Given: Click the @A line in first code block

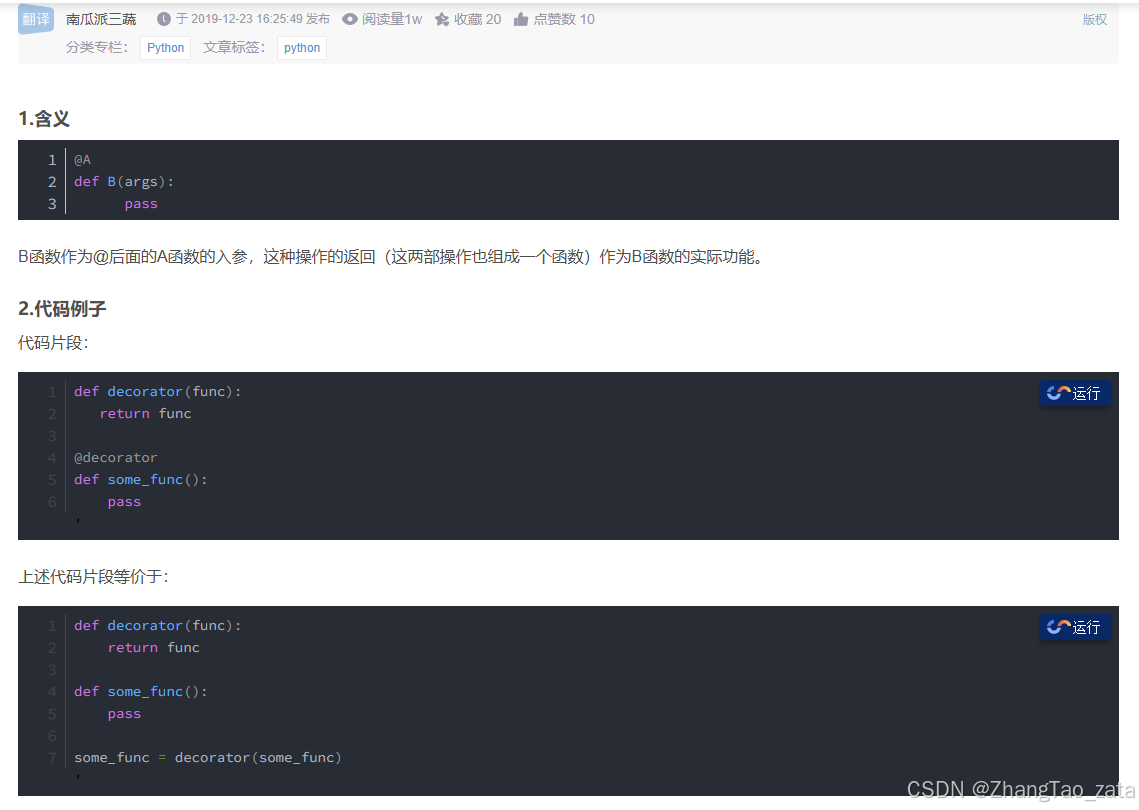Looking at the screenshot, I should 82,160.
